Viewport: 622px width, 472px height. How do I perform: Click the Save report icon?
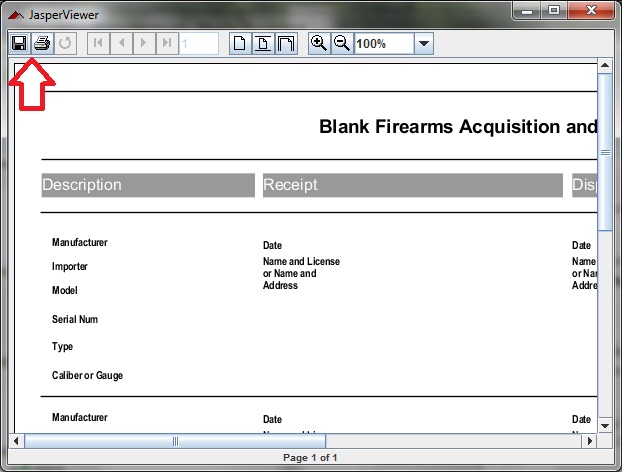pyautogui.click(x=18, y=43)
